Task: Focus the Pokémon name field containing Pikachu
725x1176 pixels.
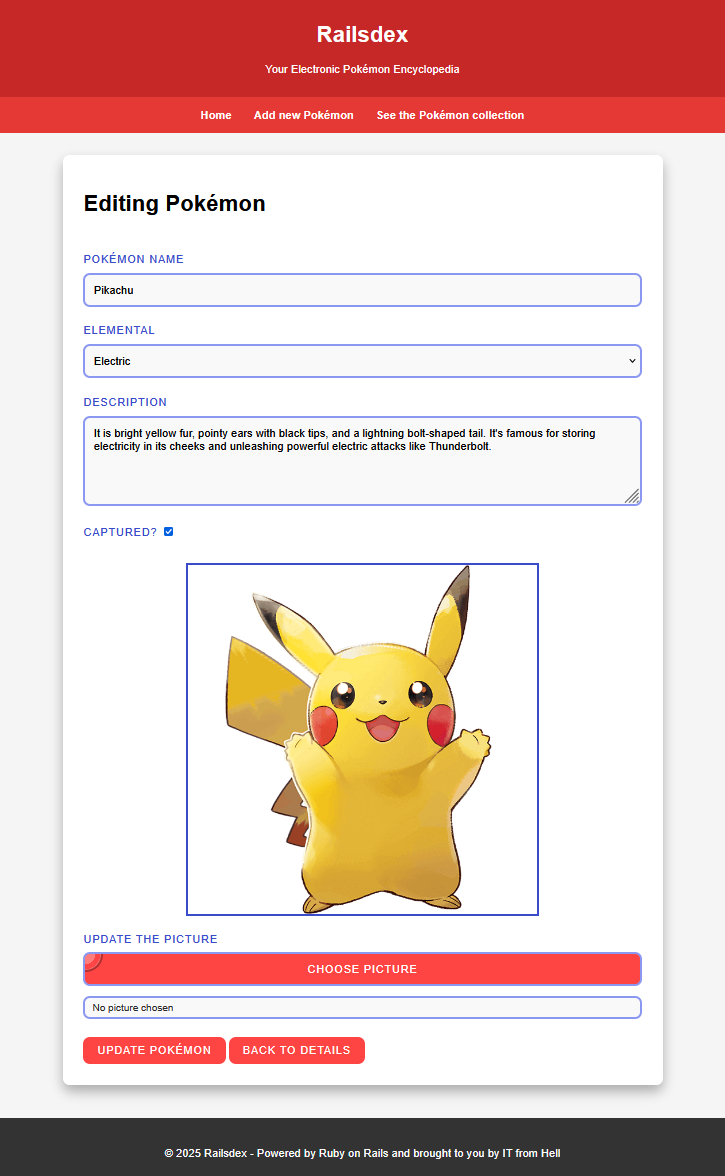Action: 362,290
